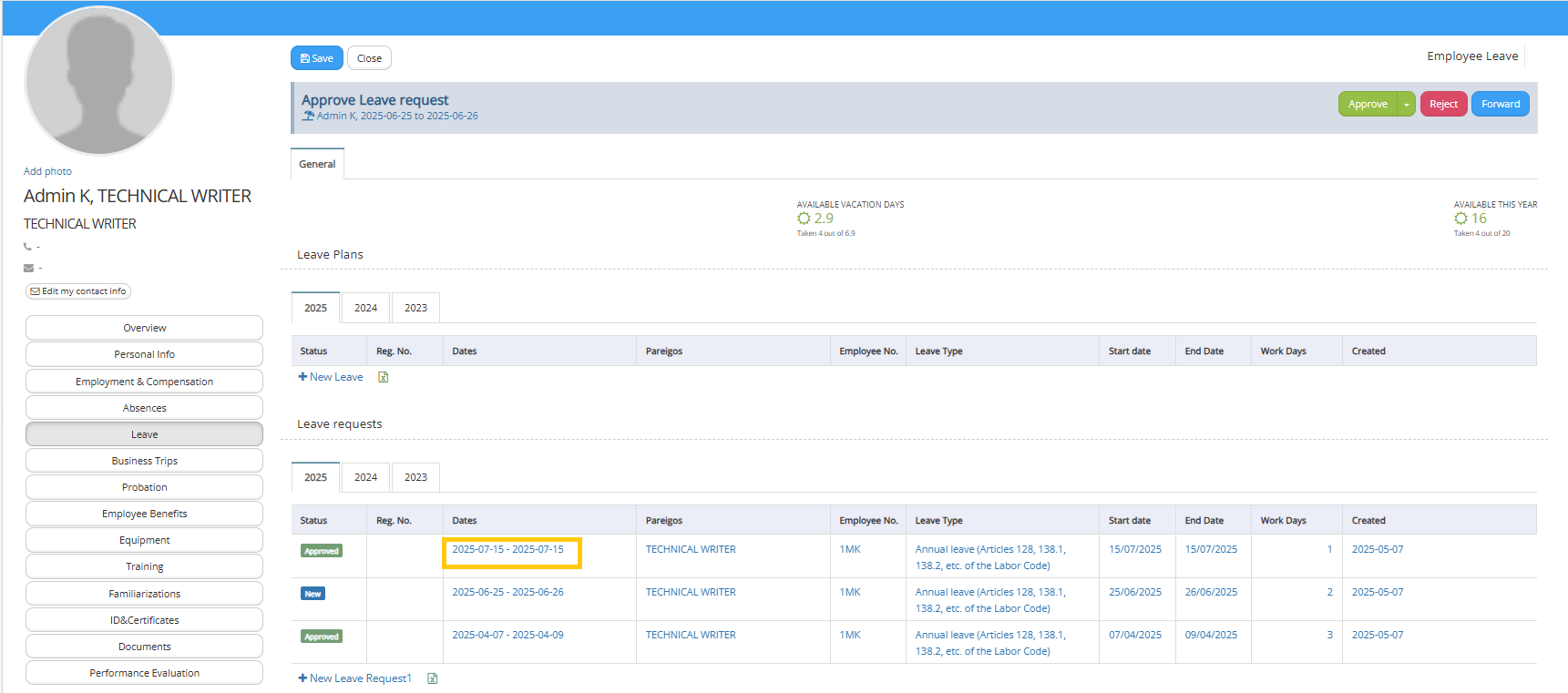The height and width of the screenshot is (693, 1568).
Task: Click the employee profile avatar picture
Action: click(99, 81)
